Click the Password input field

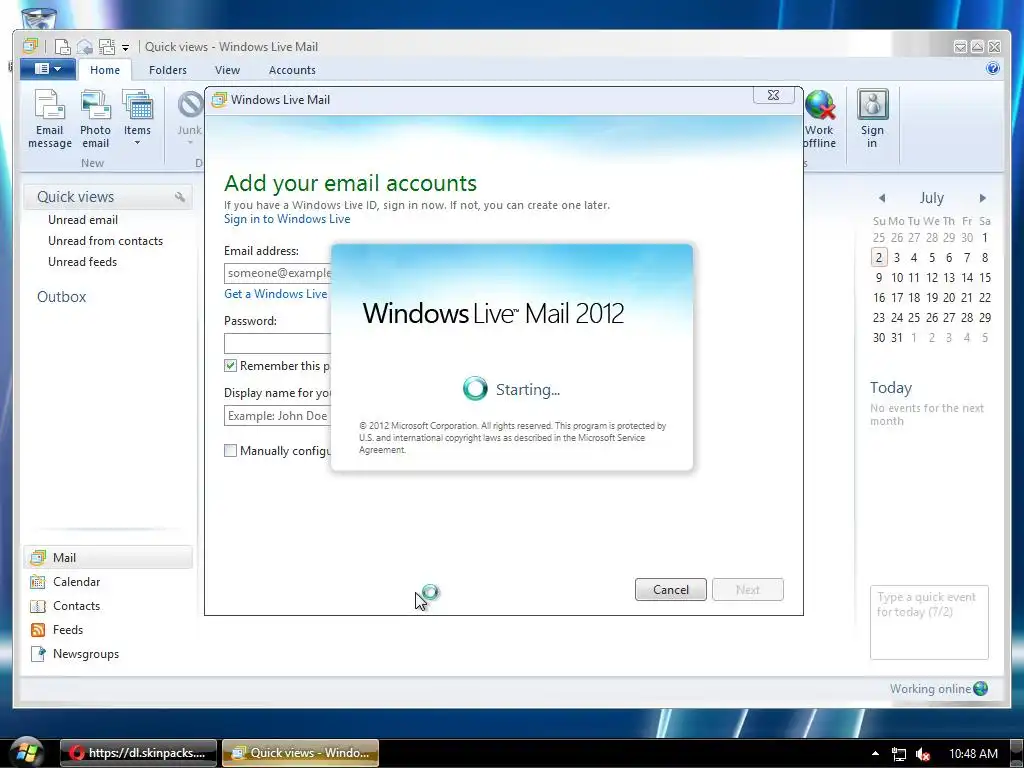coord(278,344)
